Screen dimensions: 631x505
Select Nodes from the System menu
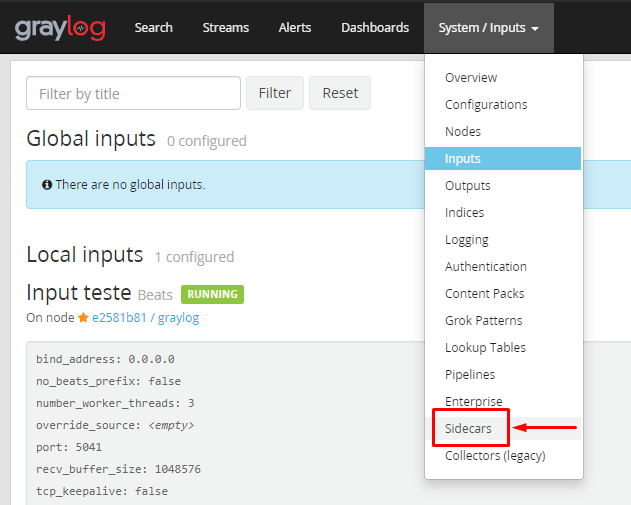point(463,132)
